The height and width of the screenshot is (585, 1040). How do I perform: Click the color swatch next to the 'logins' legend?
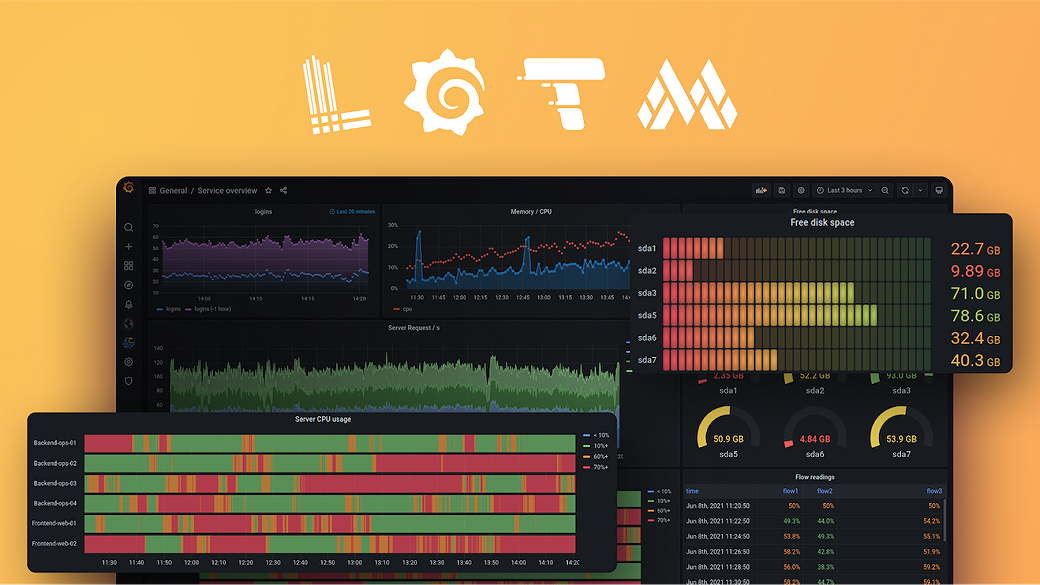160,309
